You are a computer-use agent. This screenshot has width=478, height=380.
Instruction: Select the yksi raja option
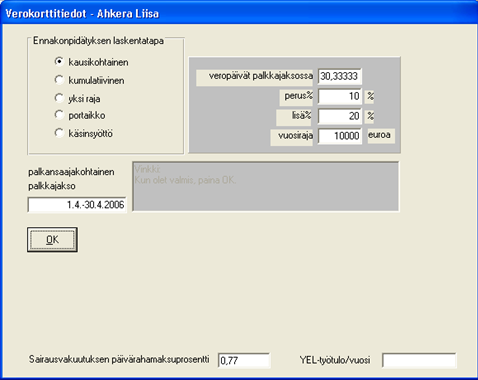pos(59,98)
